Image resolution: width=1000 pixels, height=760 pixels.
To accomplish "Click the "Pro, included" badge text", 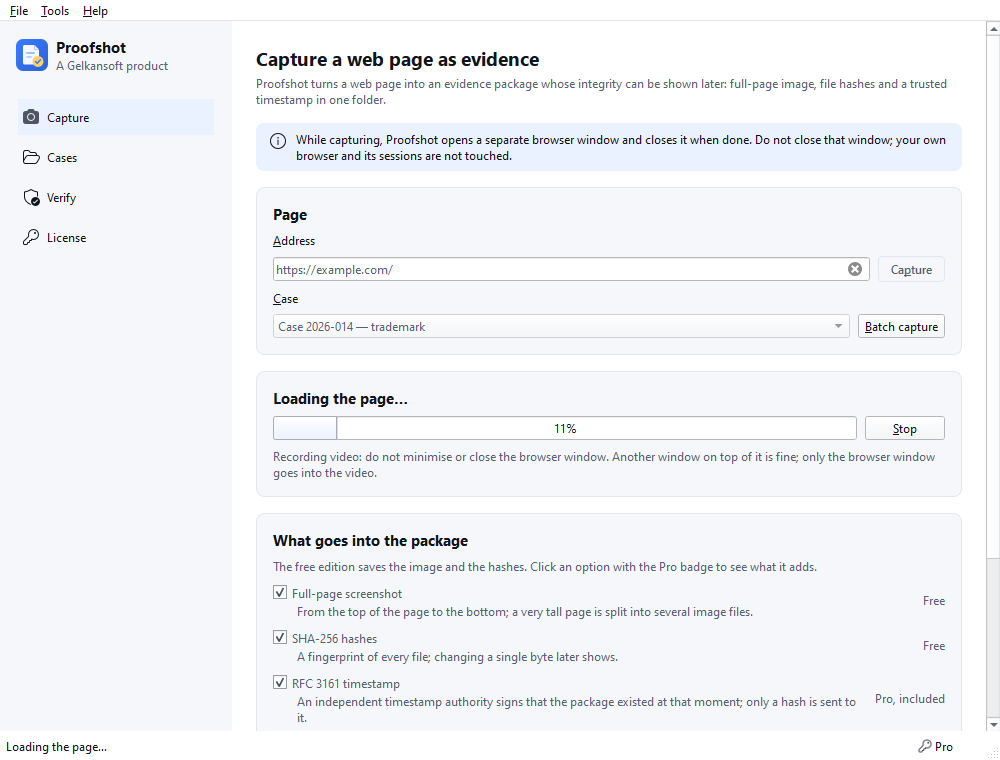I will [909, 699].
